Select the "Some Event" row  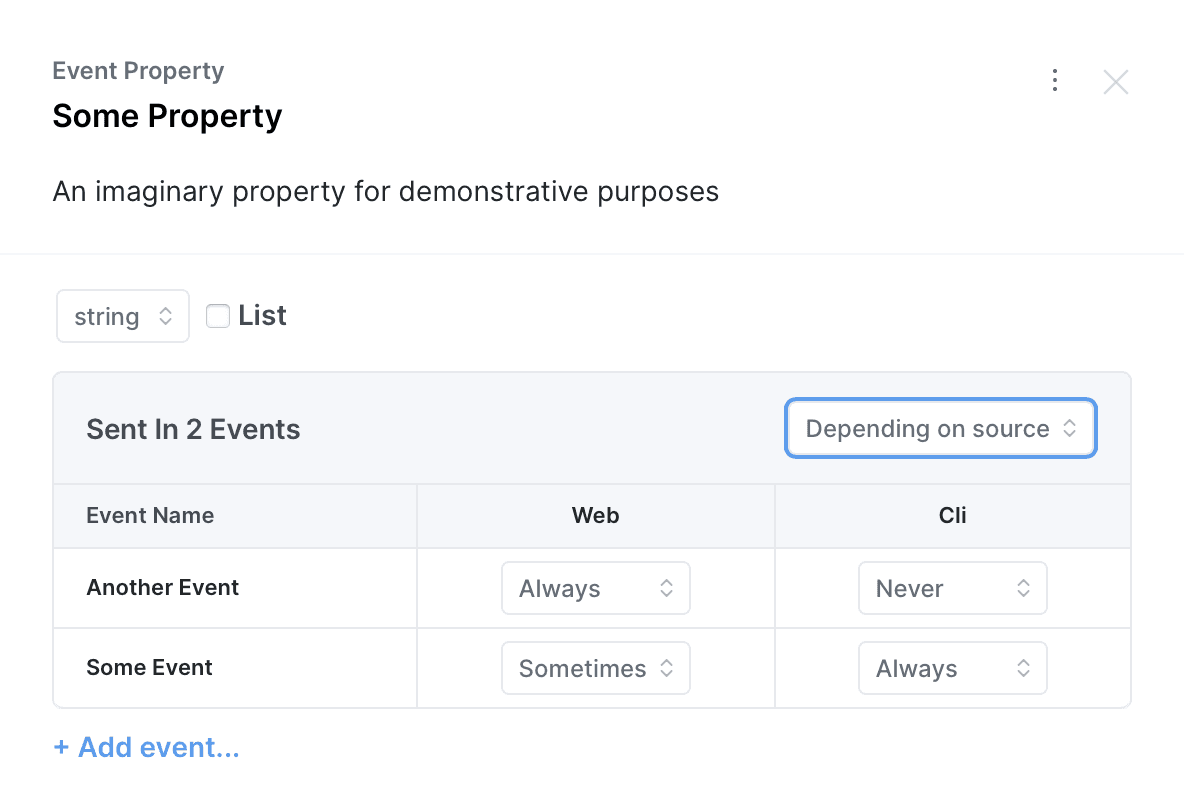tap(149, 667)
